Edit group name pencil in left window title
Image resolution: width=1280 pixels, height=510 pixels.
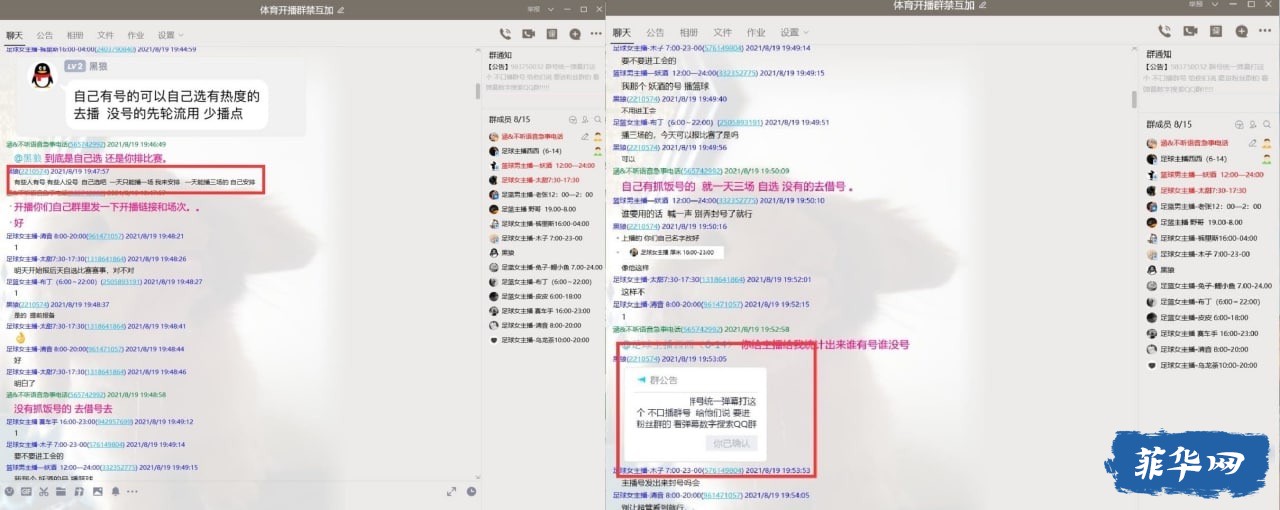click(x=341, y=9)
